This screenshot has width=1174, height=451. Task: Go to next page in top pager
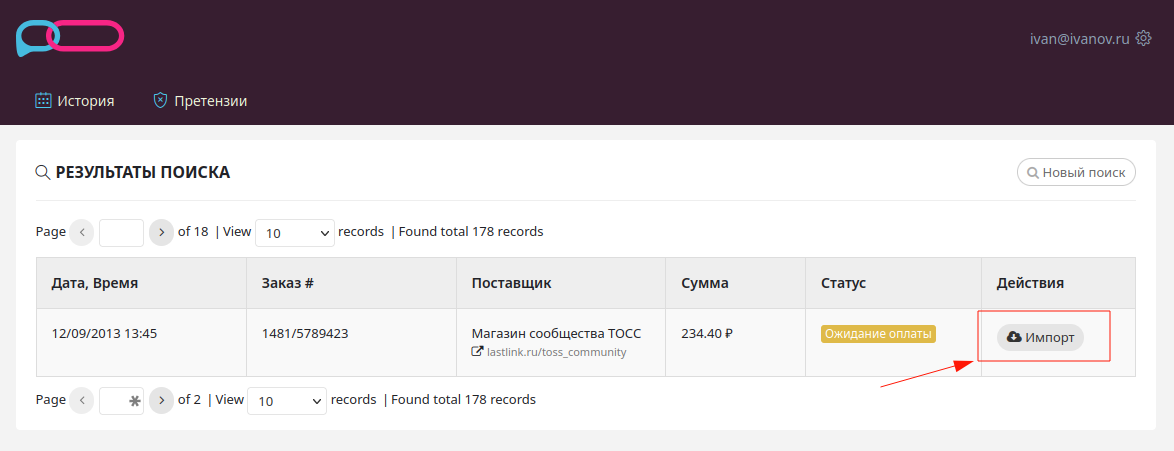[161, 232]
